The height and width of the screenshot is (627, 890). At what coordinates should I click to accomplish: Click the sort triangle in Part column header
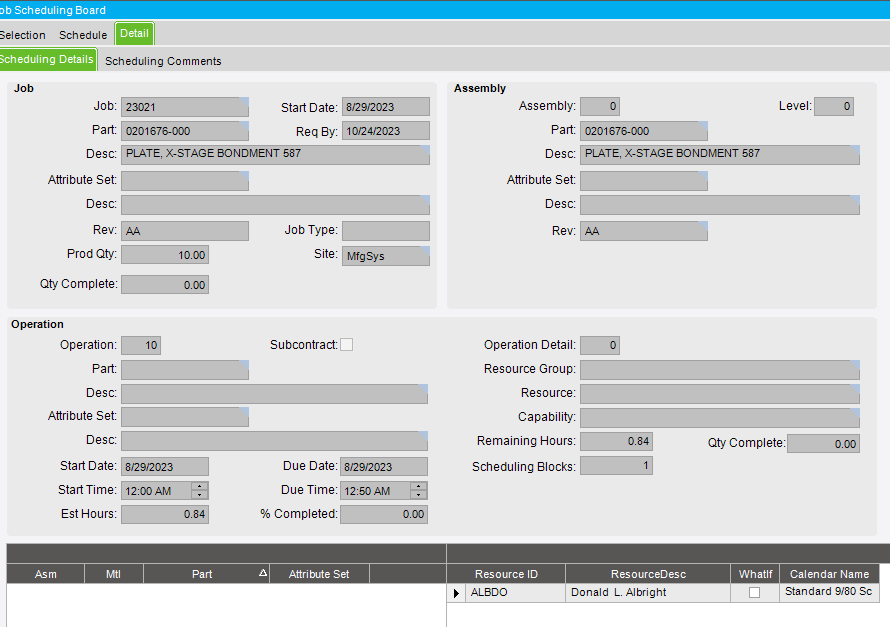point(263,573)
